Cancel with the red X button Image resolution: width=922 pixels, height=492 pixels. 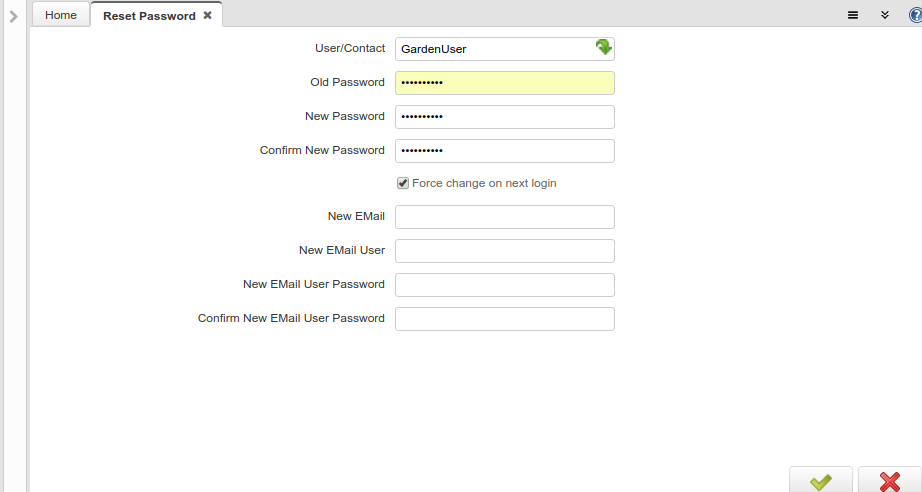click(889, 481)
